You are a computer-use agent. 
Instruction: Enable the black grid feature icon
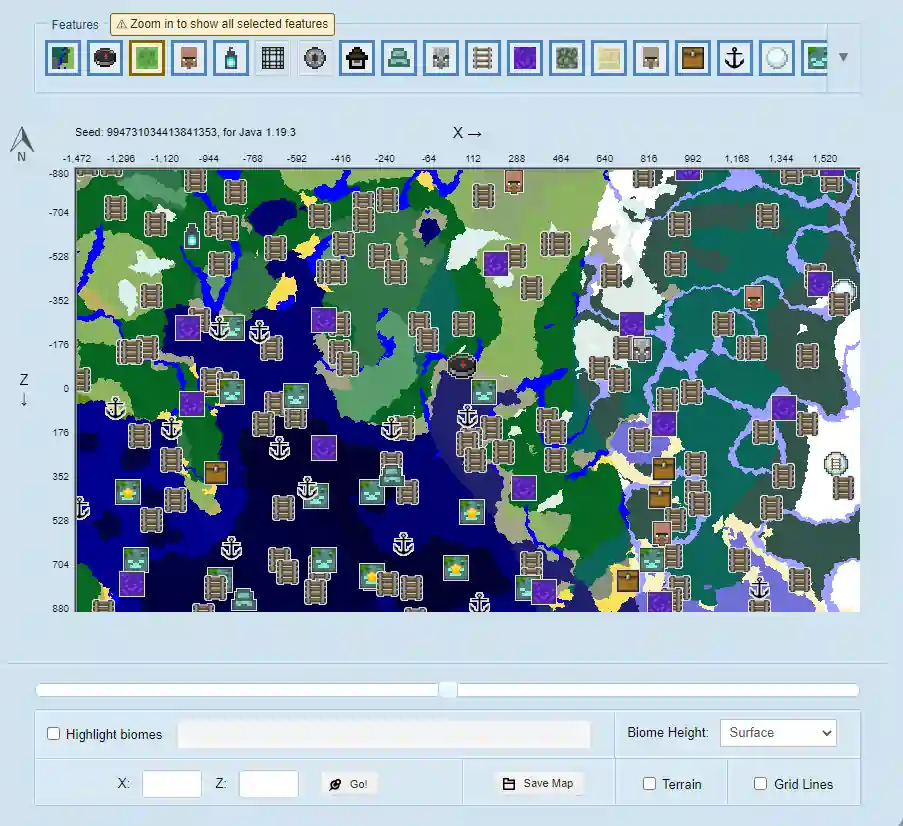point(273,58)
